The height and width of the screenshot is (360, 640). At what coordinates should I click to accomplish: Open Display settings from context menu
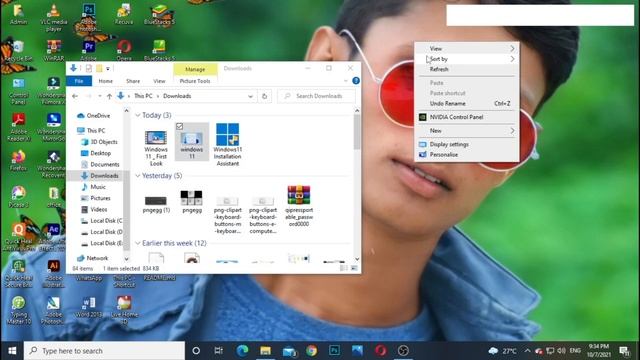467,144
